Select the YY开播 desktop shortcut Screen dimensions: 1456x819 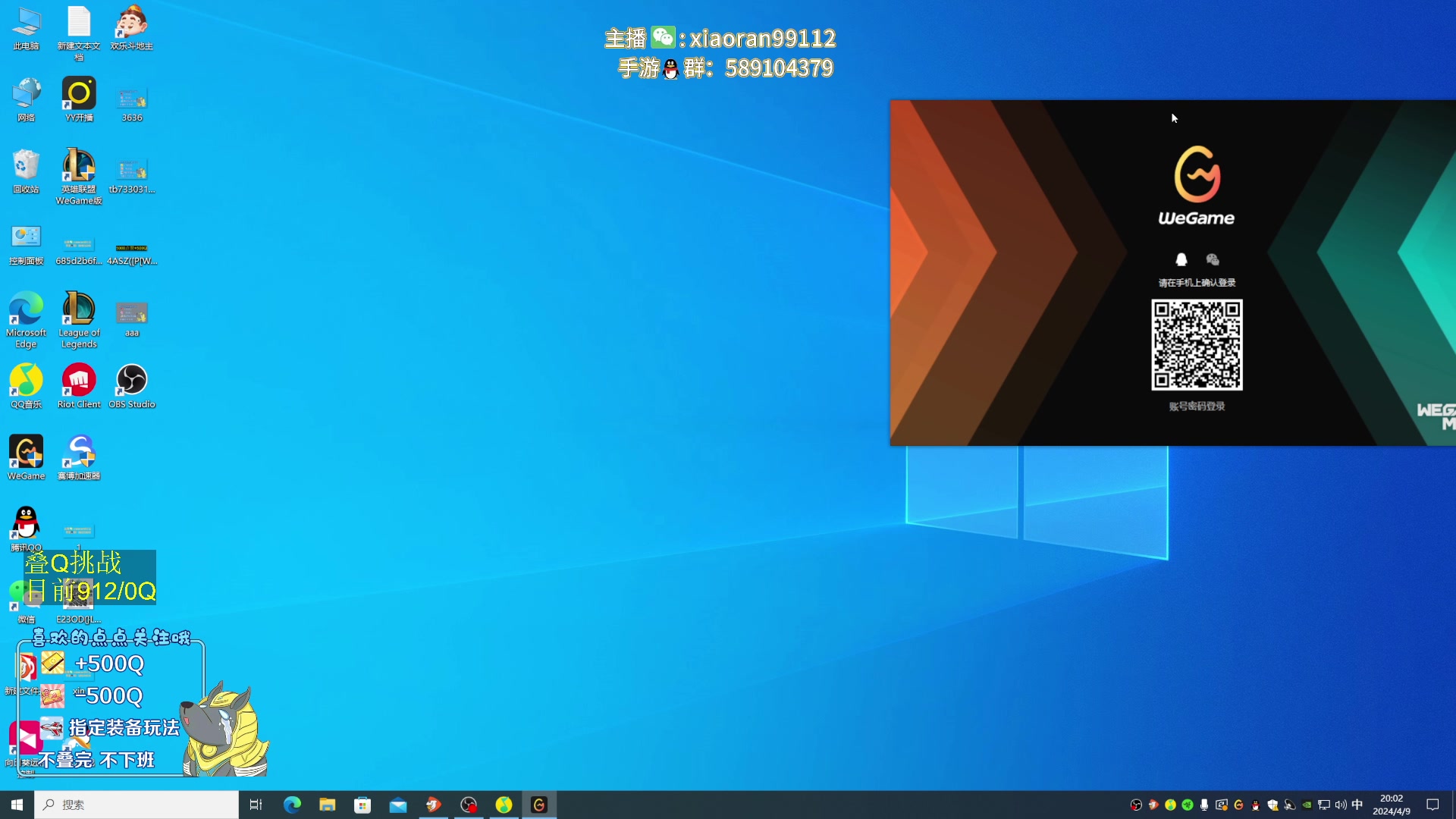[79, 99]
